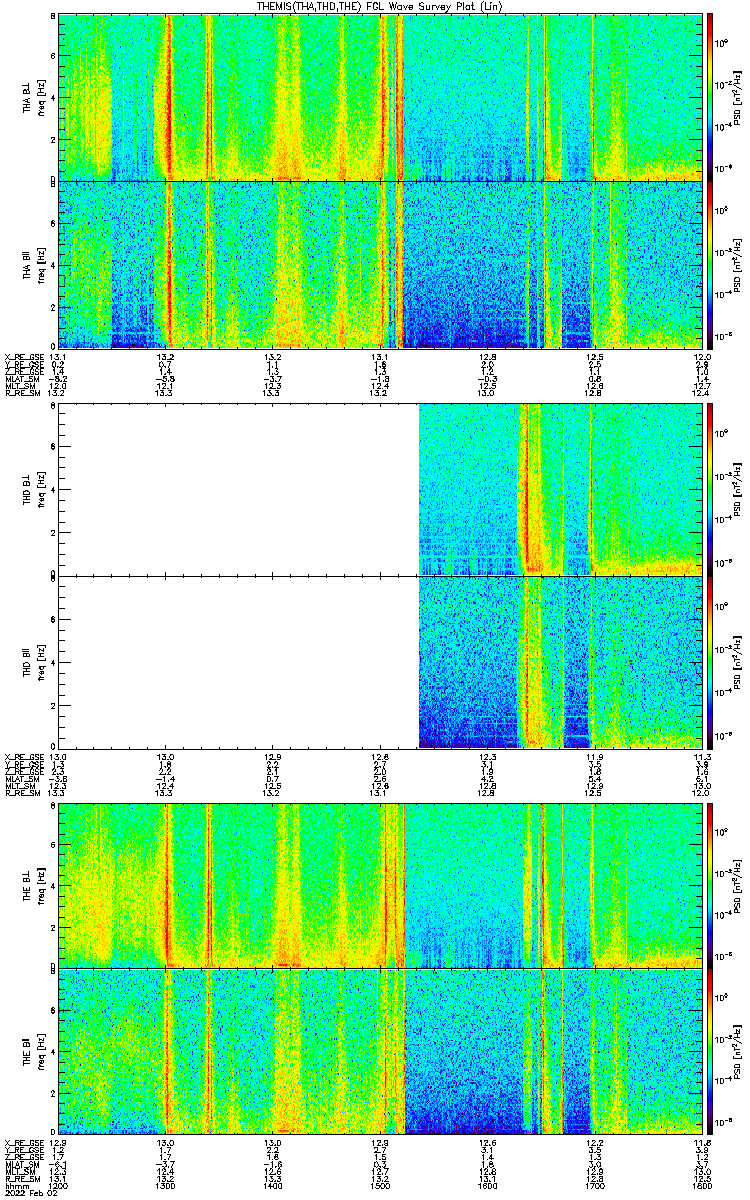Image resolution: width=750 pixels, height=1200 pixels.
Task: Click the 1700 time tick label
Action: [x=595, y=1184]
